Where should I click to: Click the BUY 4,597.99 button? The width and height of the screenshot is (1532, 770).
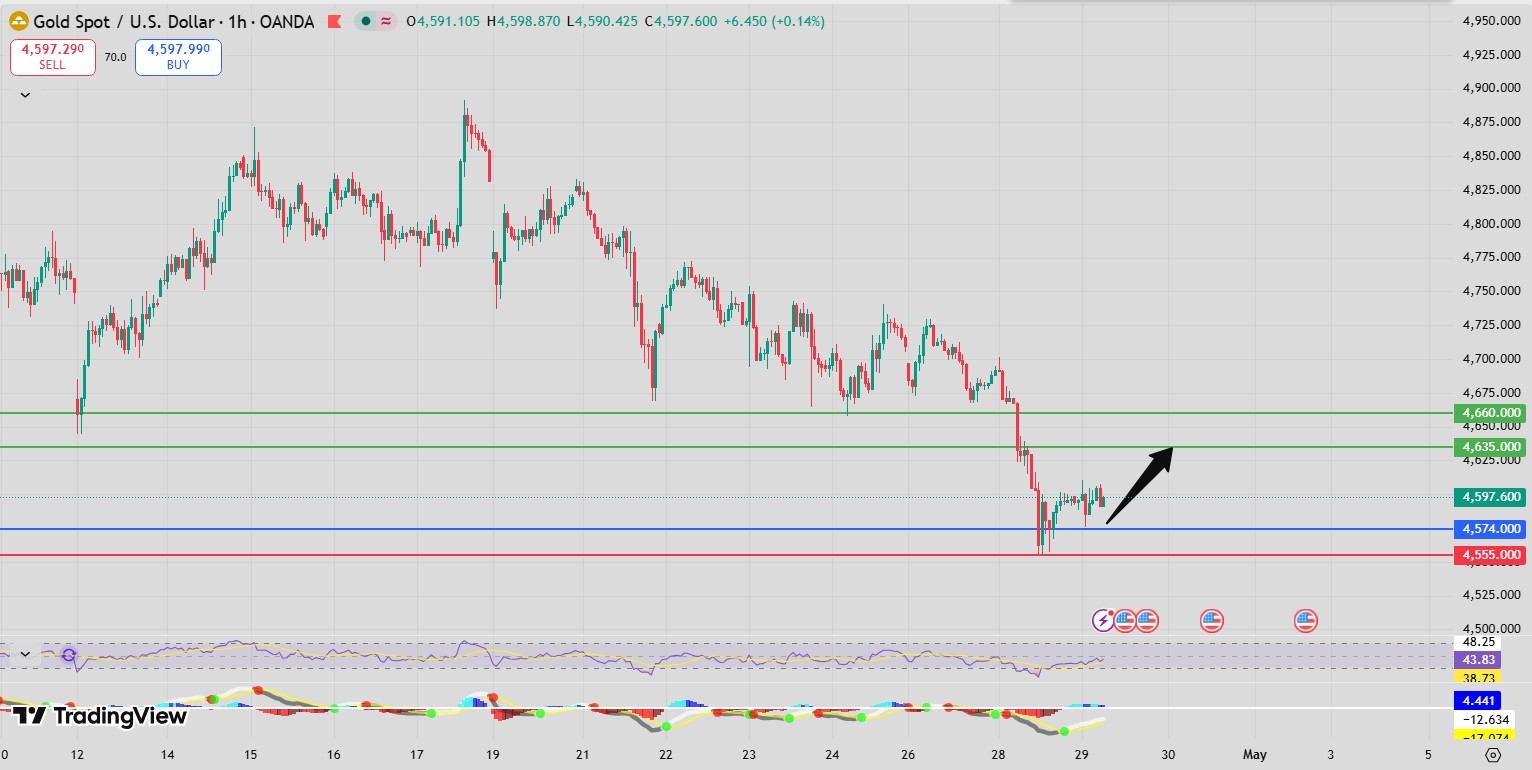coord(178,57)
